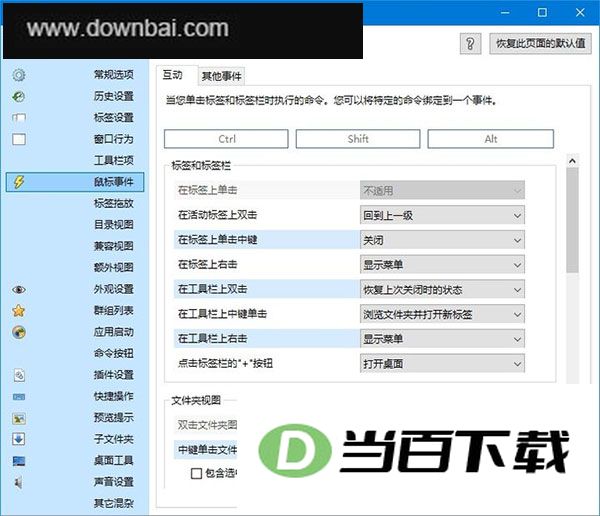Click the 在工具栏上双击 row label
Image resolution: width=600 pixels, height=516 pixels.
click(212, 289)
